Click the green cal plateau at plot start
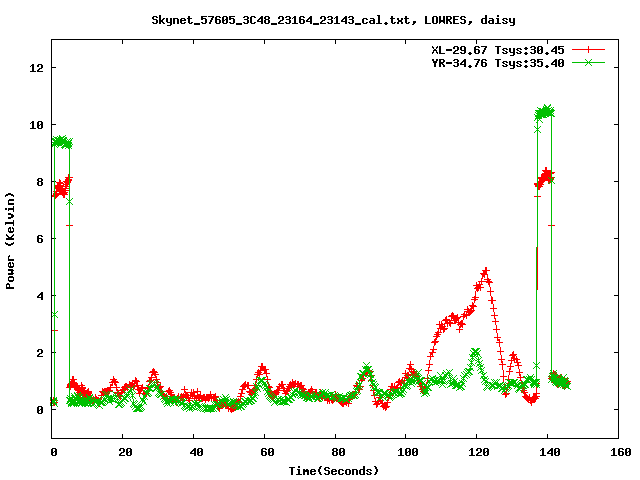 (62, 142)
